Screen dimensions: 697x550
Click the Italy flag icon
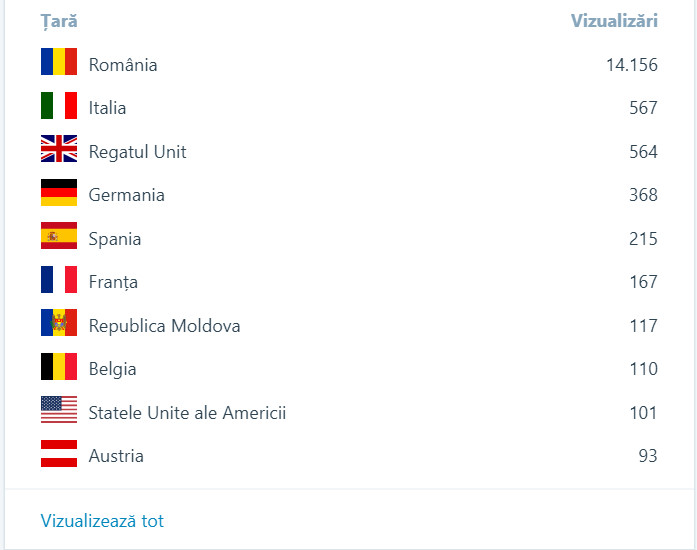[59, 106]
